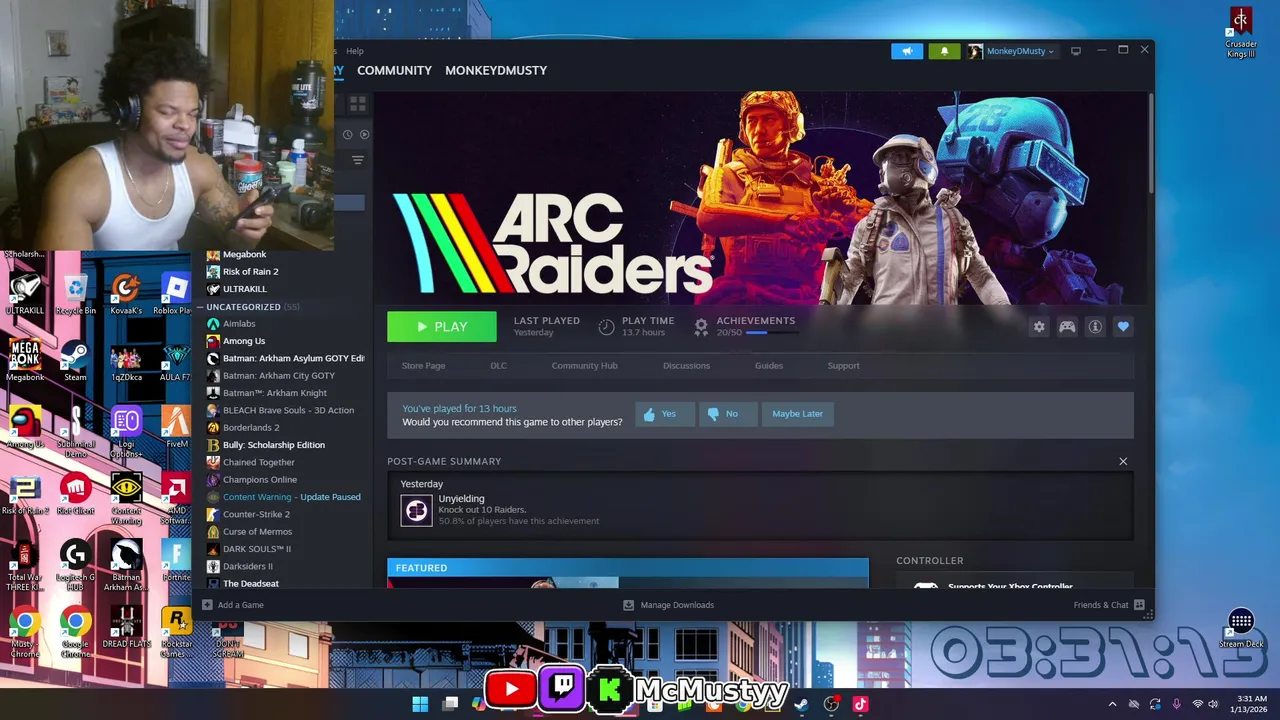
Task: Toggle ARC Raiders favorite heart
Action: [x=1123, y=327]
